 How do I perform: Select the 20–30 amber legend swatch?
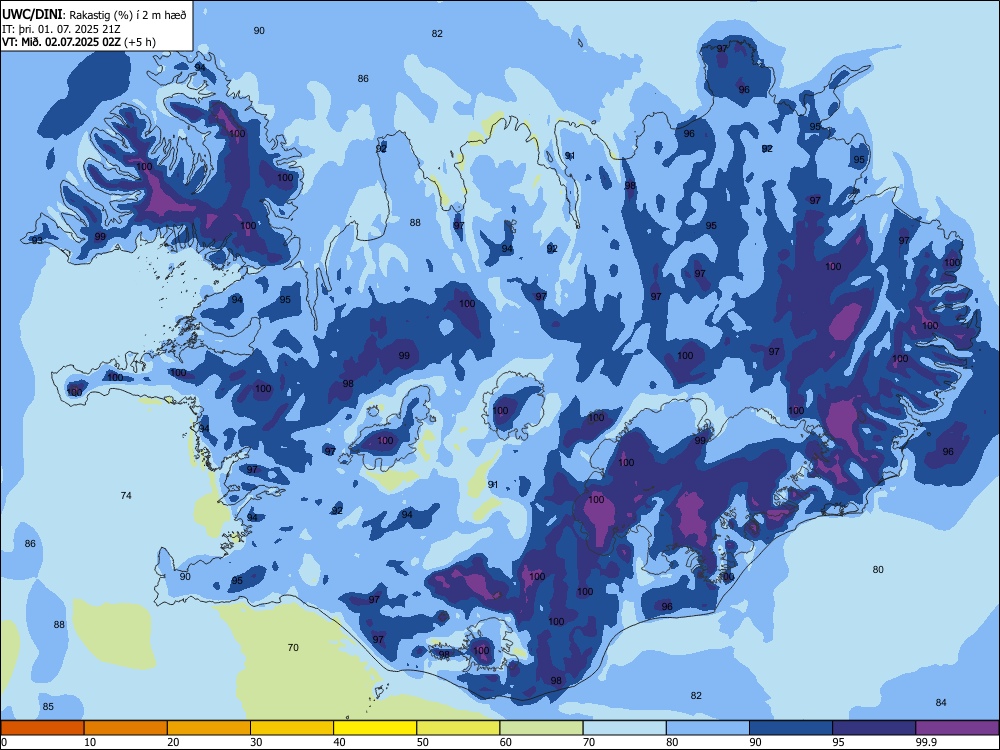click(x=209, y=728)
